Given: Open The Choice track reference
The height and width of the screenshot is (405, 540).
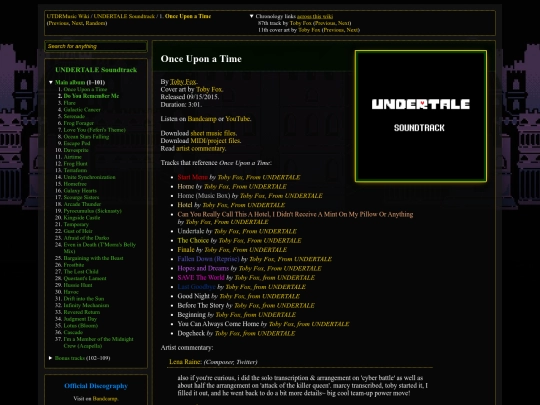Looking at the screenshot, I should pyautogui.click(x=193, y=240).
